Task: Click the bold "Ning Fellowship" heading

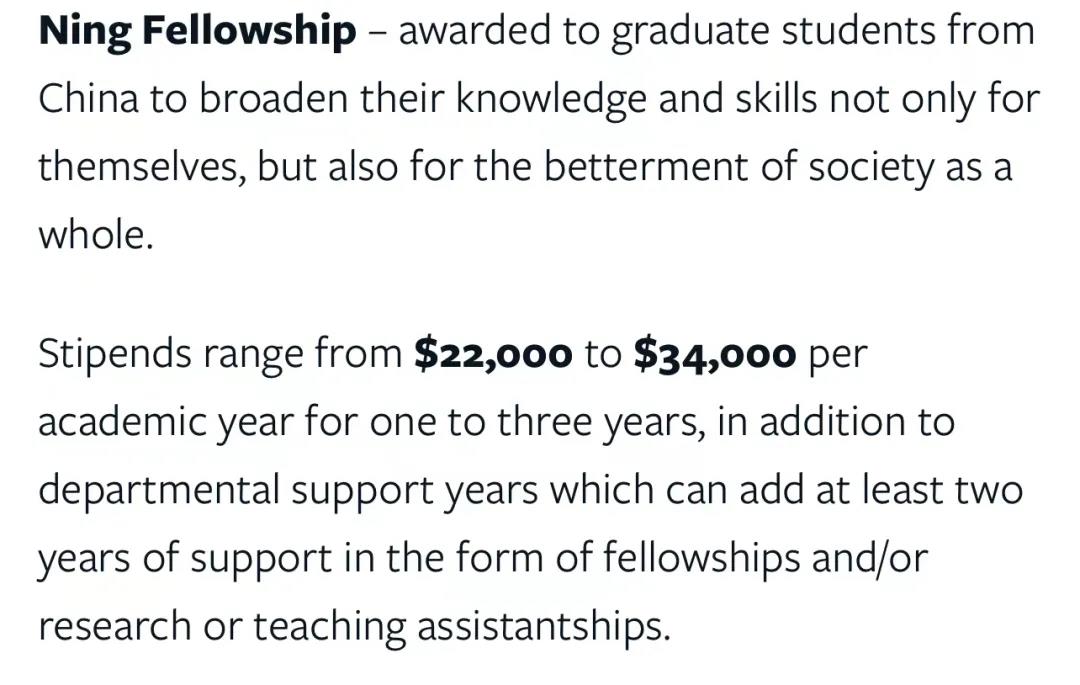Action: click(197, 33)
